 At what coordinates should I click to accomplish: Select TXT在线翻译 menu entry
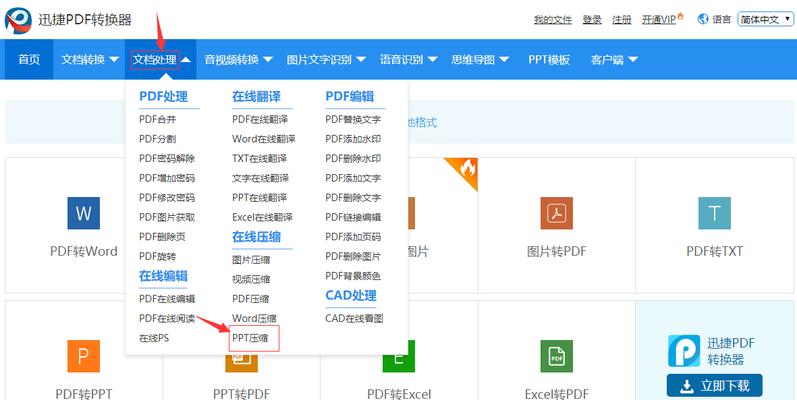click(260, 159)
